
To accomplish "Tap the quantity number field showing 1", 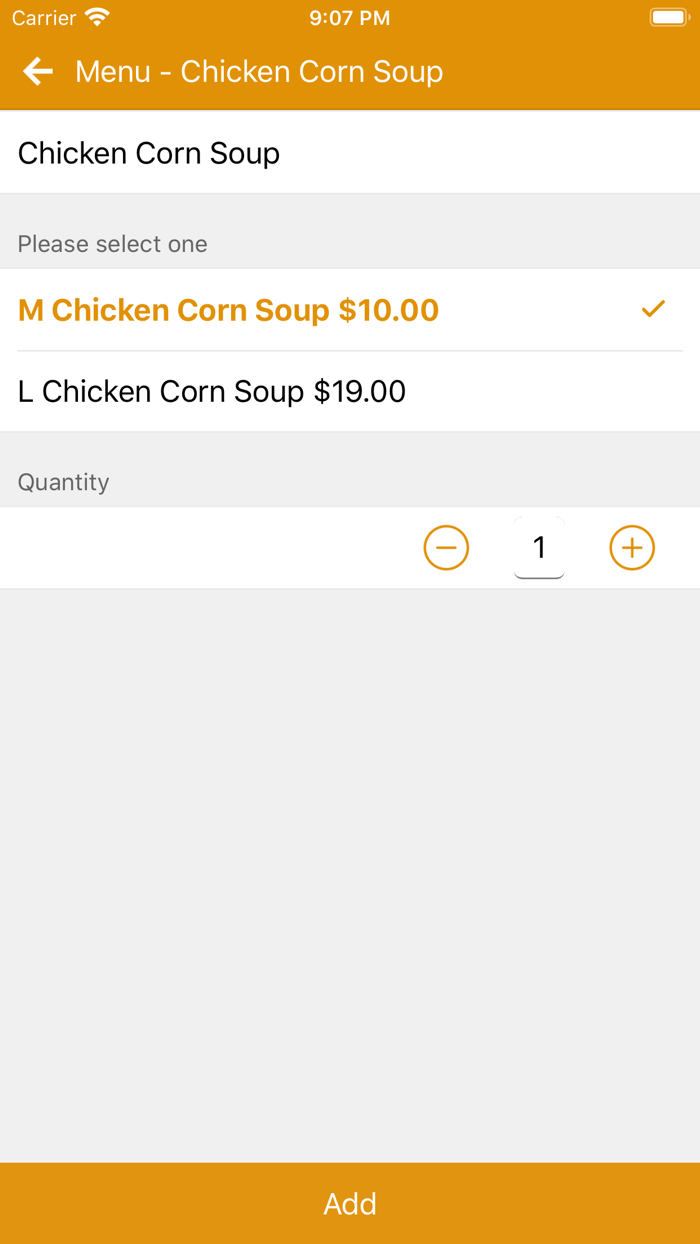I will (x=539, y=548).
